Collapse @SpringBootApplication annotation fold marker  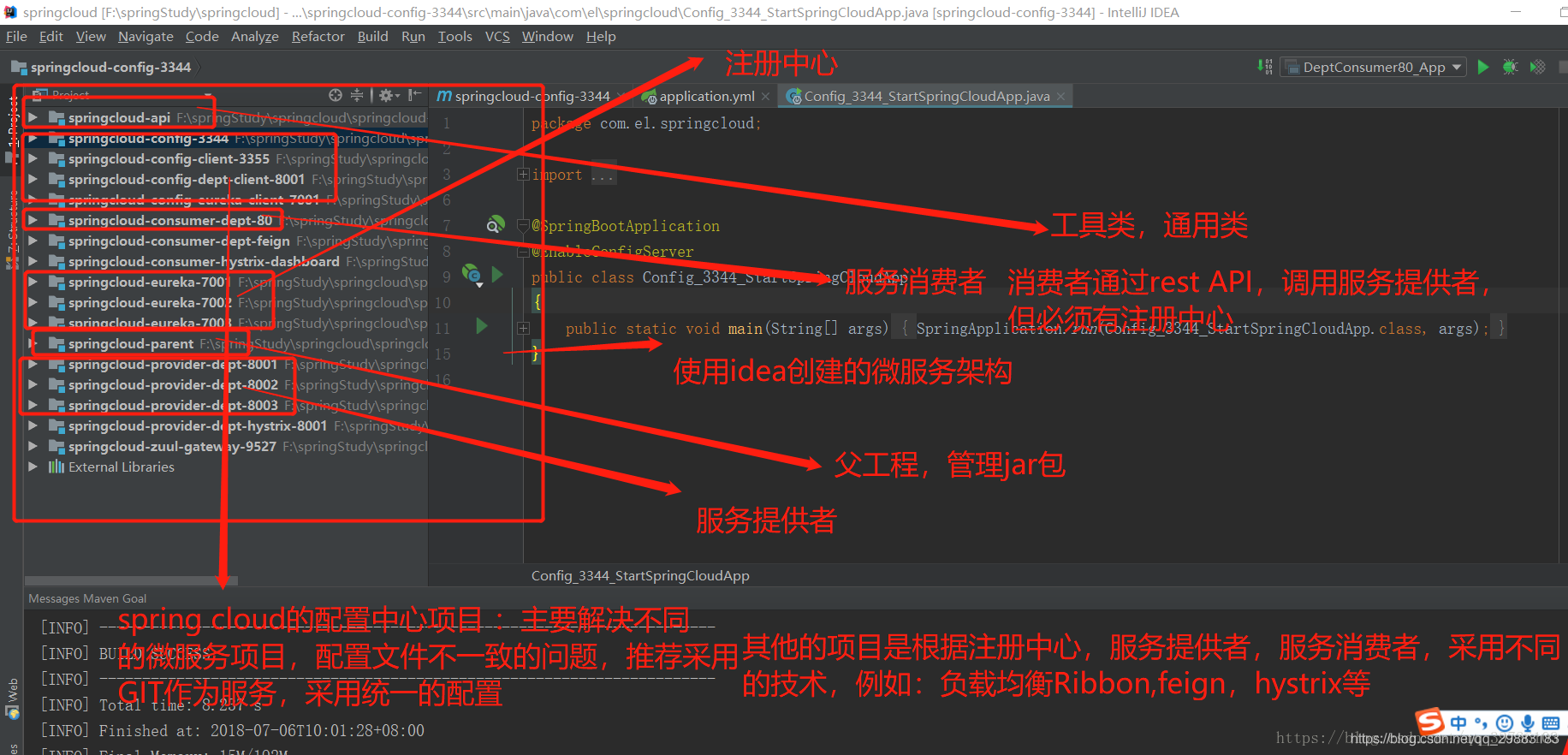pos(523,226)
